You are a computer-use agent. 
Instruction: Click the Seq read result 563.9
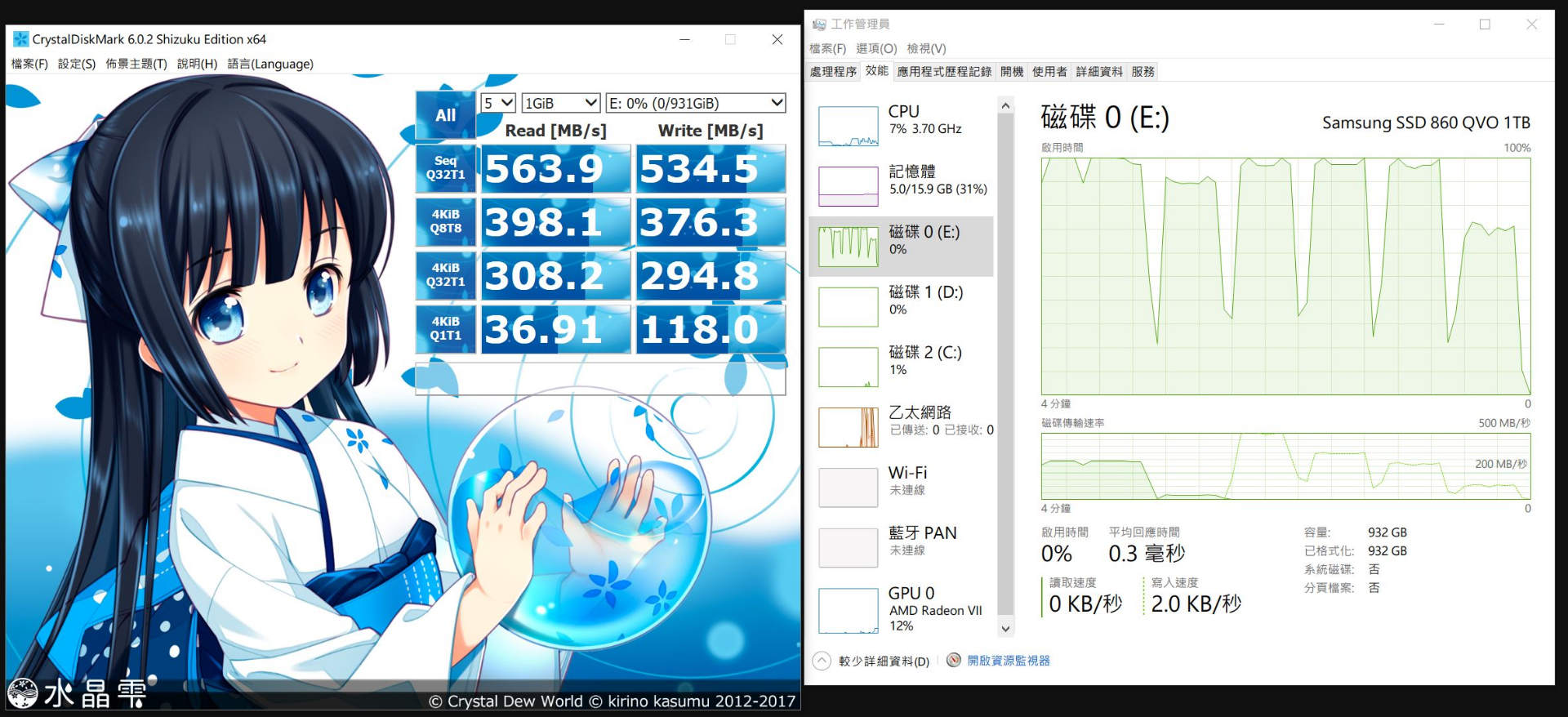point(555,168)
